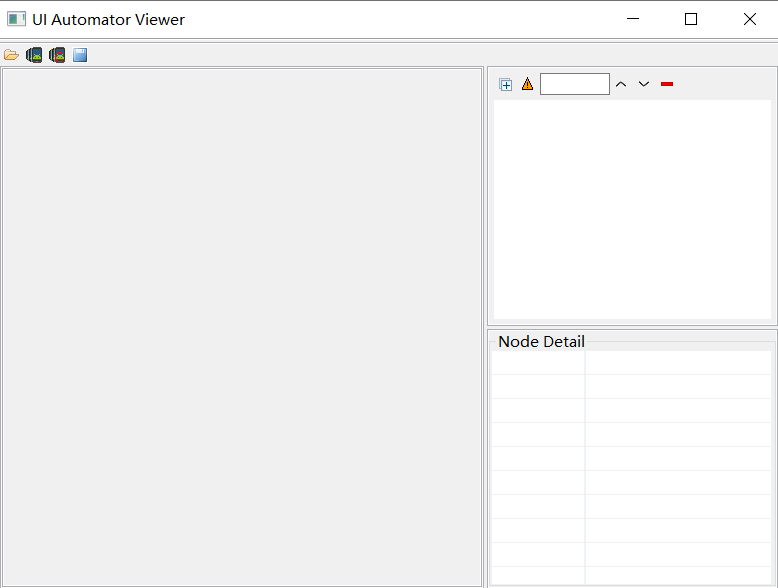Capture compressed hierarchy screenshot, red Android icon
This screenshot has width=778, height=588.
[x=57, y=55]
